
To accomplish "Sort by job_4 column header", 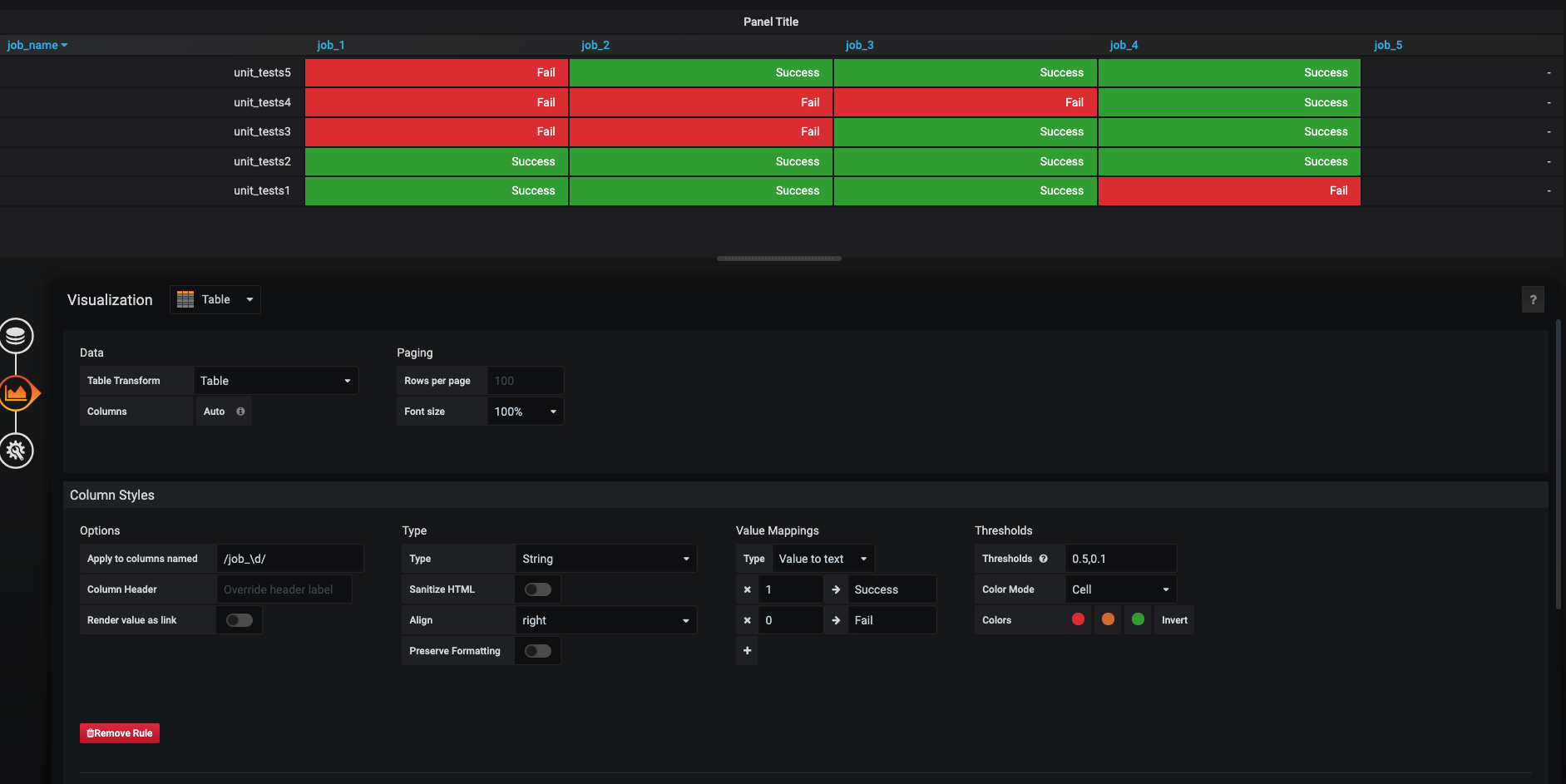I will (1124, 45).
